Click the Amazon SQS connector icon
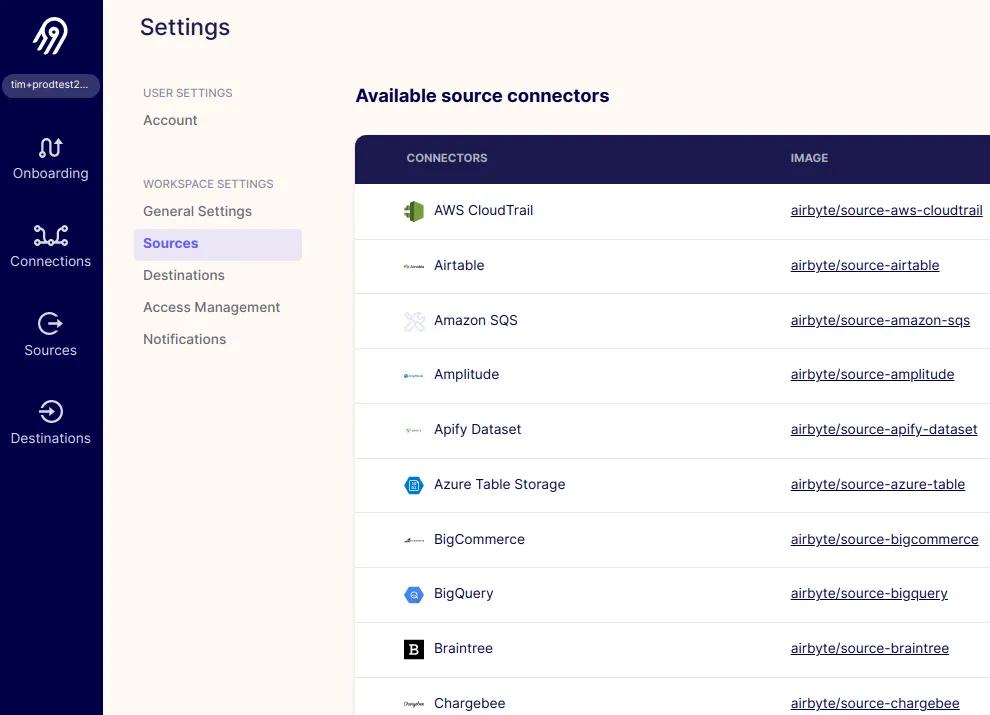 (414, 321)
